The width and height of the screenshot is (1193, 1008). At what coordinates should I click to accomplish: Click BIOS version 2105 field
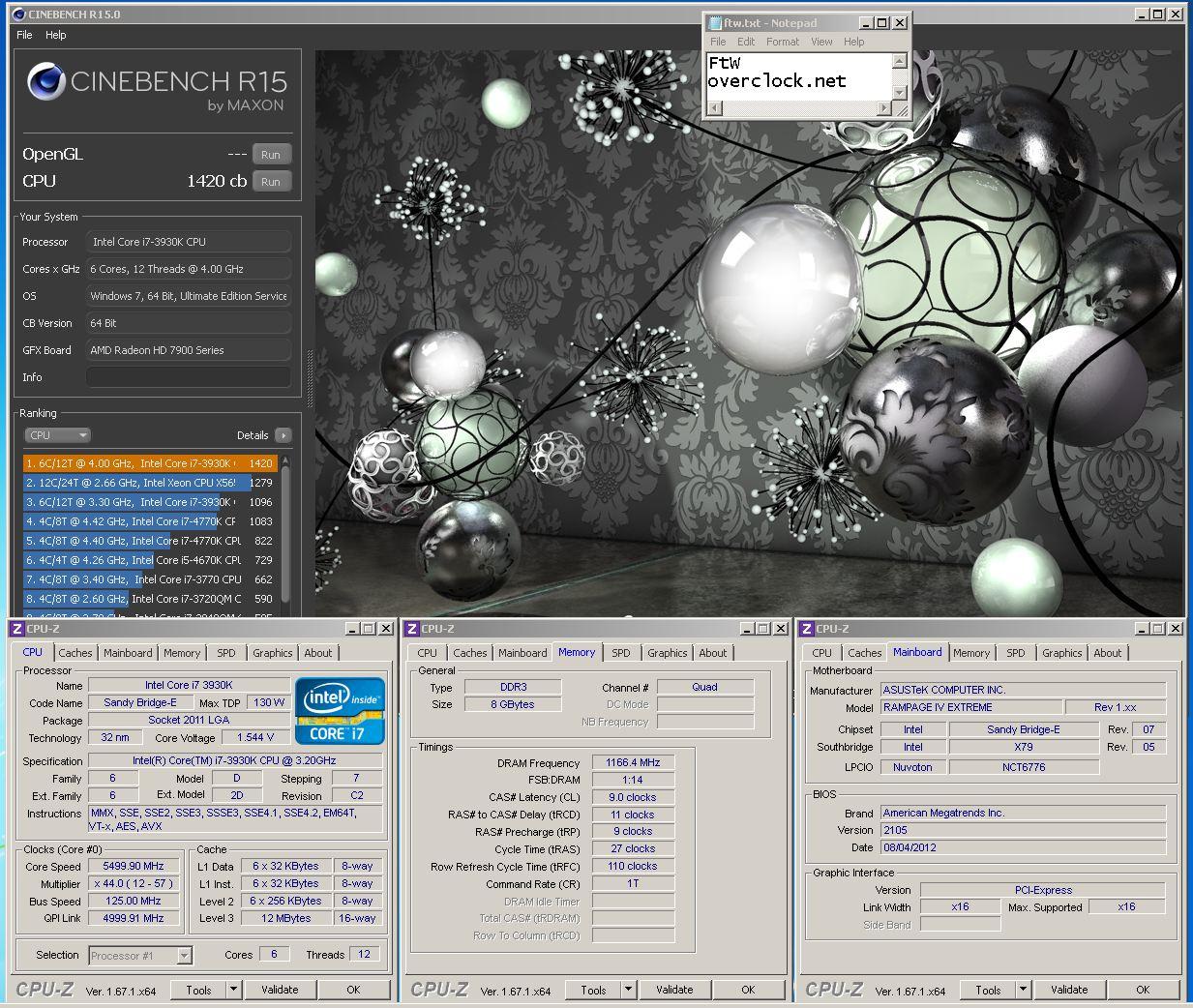coord(1023,830)
